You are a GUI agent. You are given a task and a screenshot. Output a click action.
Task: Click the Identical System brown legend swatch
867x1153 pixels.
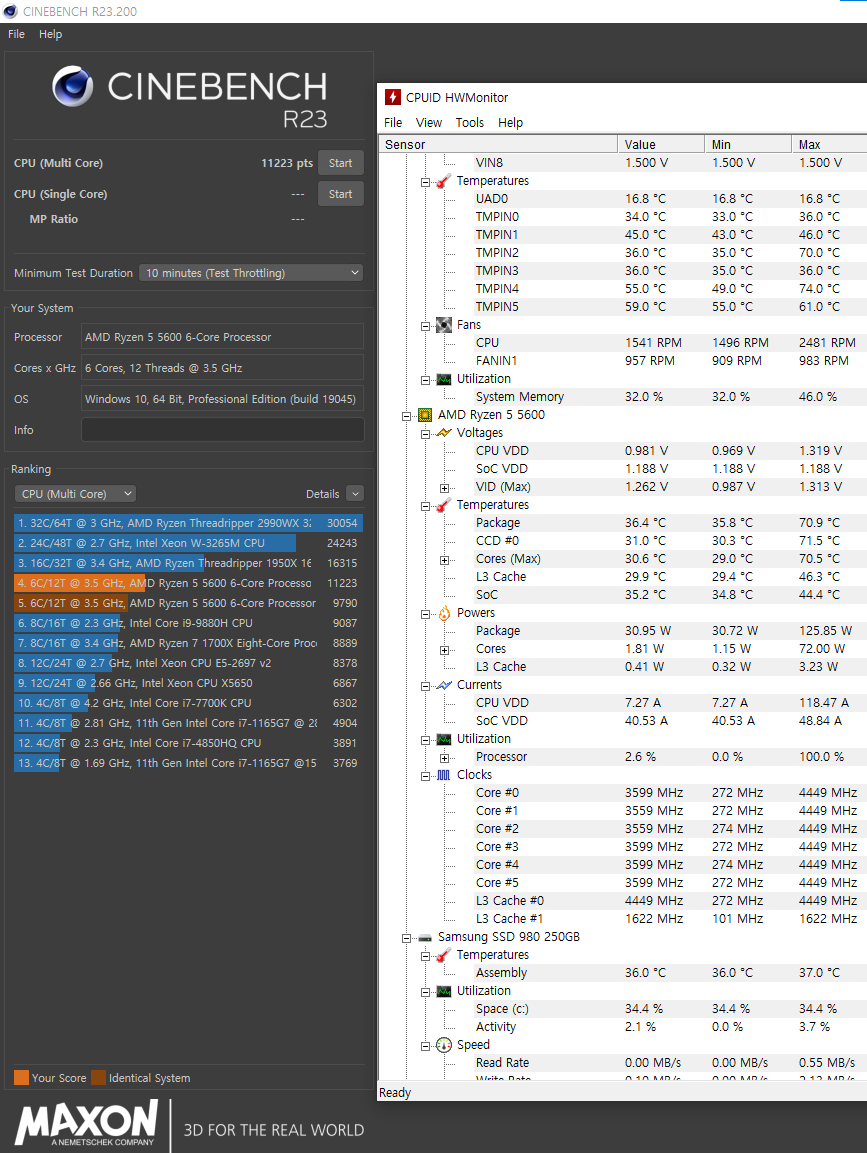tap(99, 1078)
